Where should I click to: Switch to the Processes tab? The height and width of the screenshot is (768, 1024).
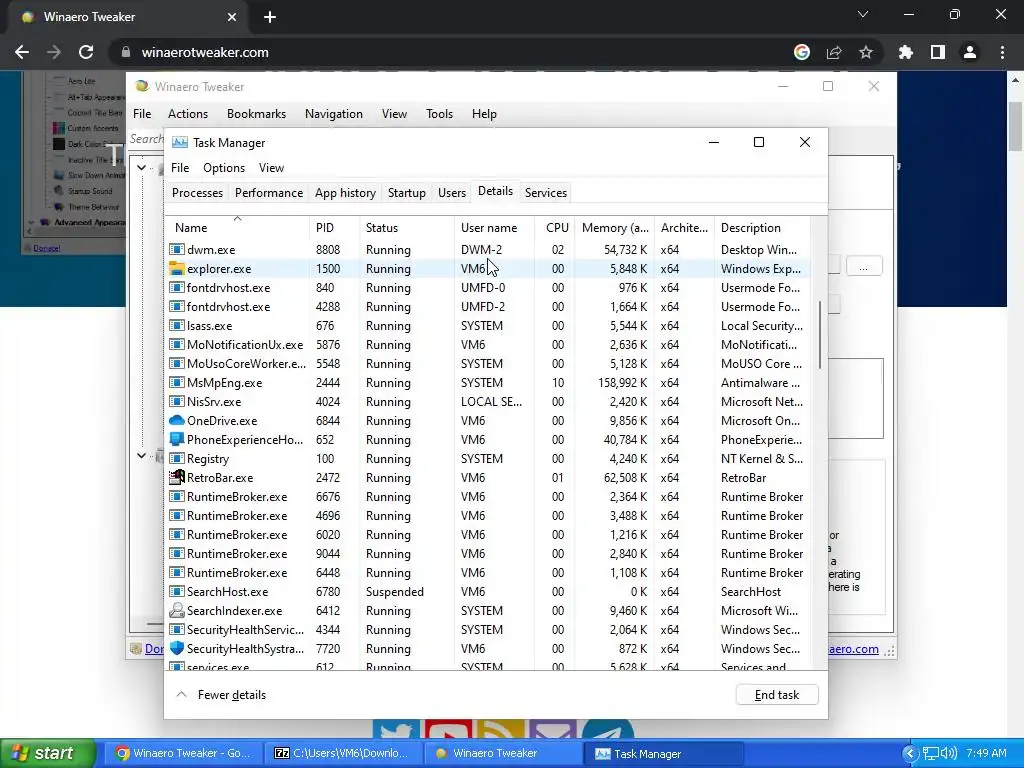(197, 193)
